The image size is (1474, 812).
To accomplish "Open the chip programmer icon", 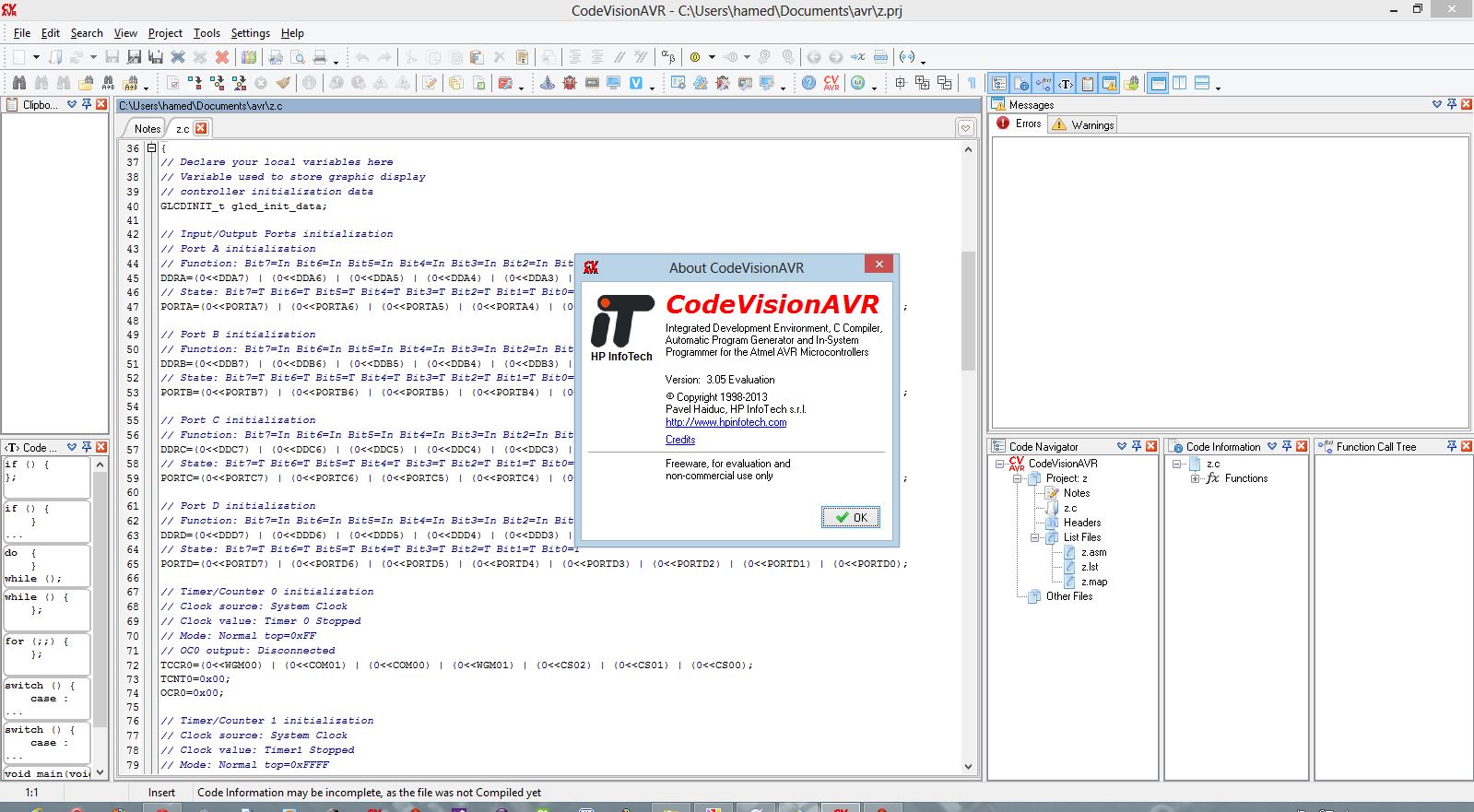I will (x=592, y=83).
